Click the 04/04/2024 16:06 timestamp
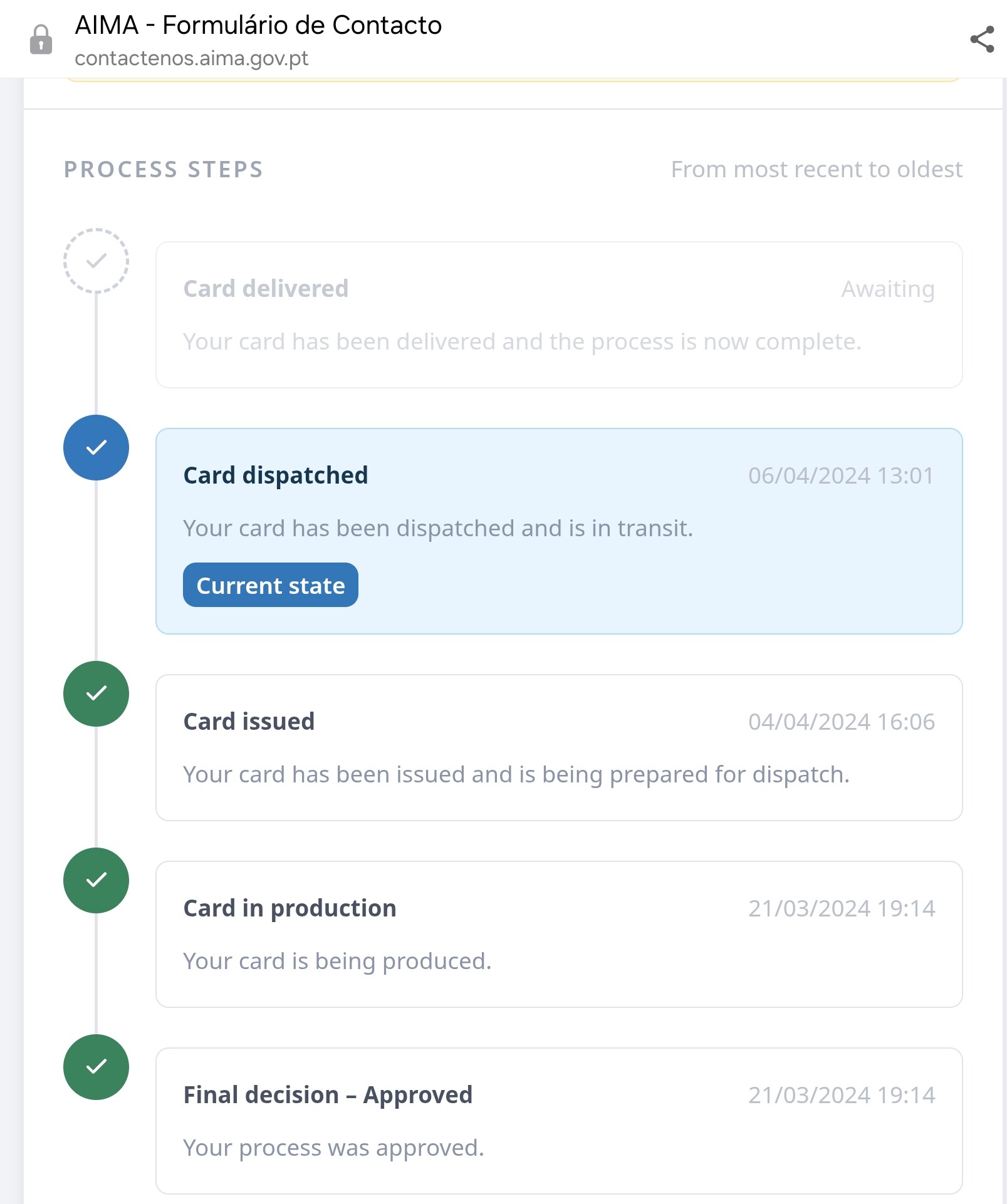The image size is (1007, 1204). point(841,722)
